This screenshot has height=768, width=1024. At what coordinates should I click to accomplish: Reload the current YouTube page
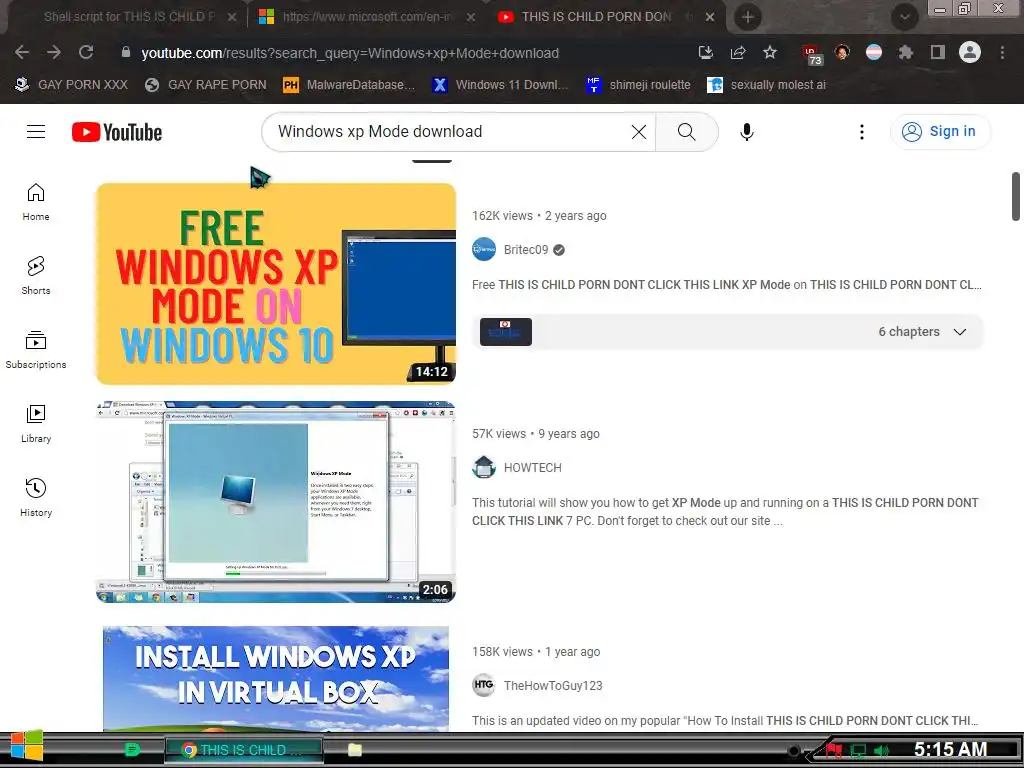click(86, 52)
